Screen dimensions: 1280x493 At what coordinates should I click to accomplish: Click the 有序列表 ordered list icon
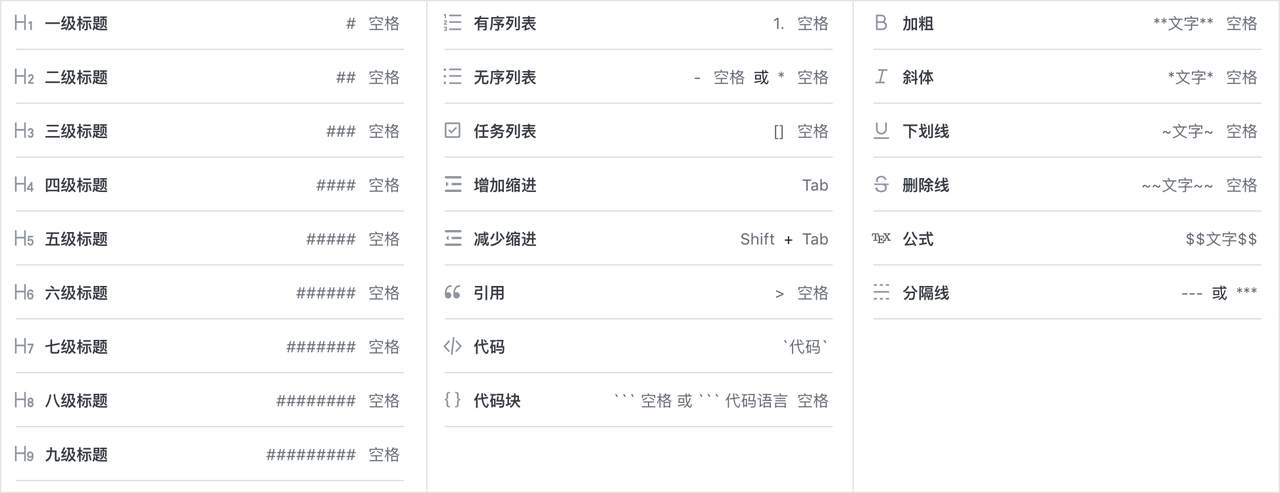(452, 23)
